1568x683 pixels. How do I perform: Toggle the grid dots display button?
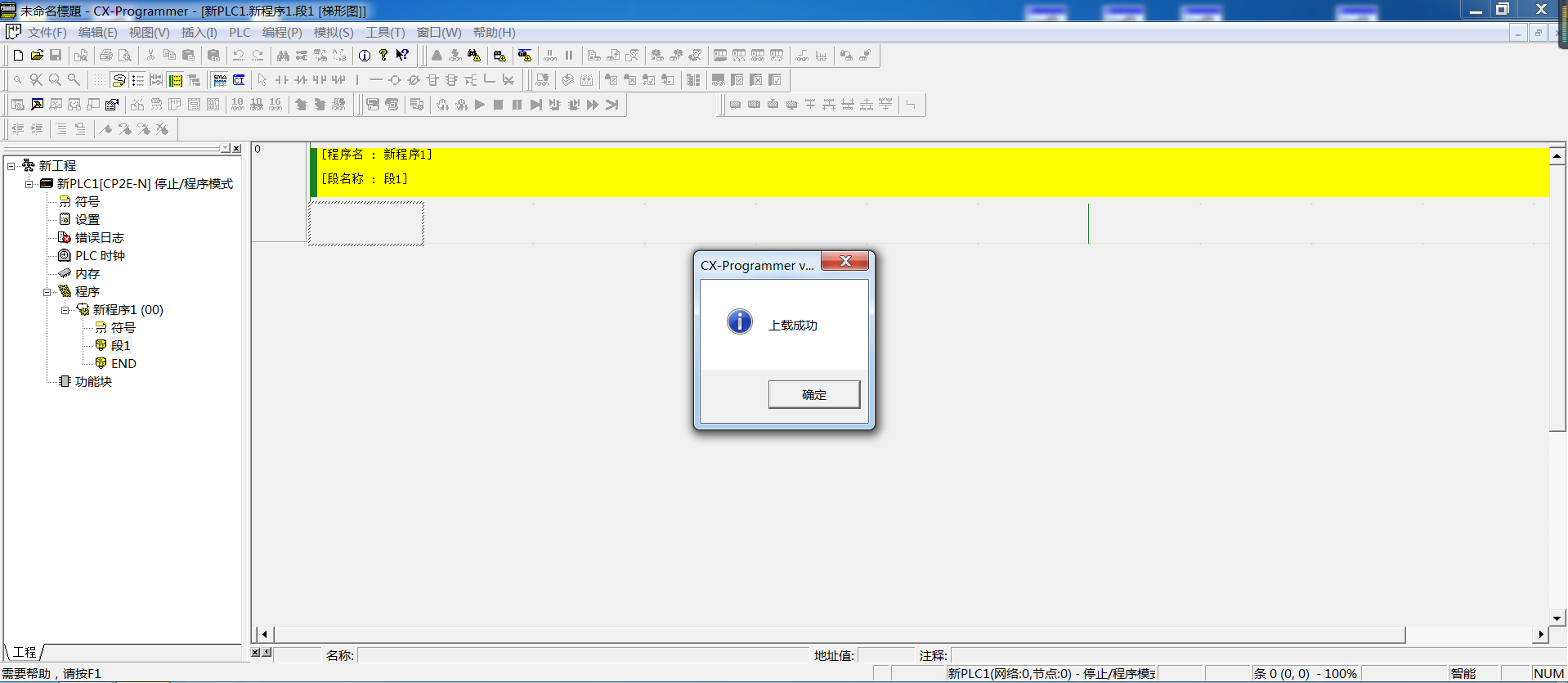100,80
